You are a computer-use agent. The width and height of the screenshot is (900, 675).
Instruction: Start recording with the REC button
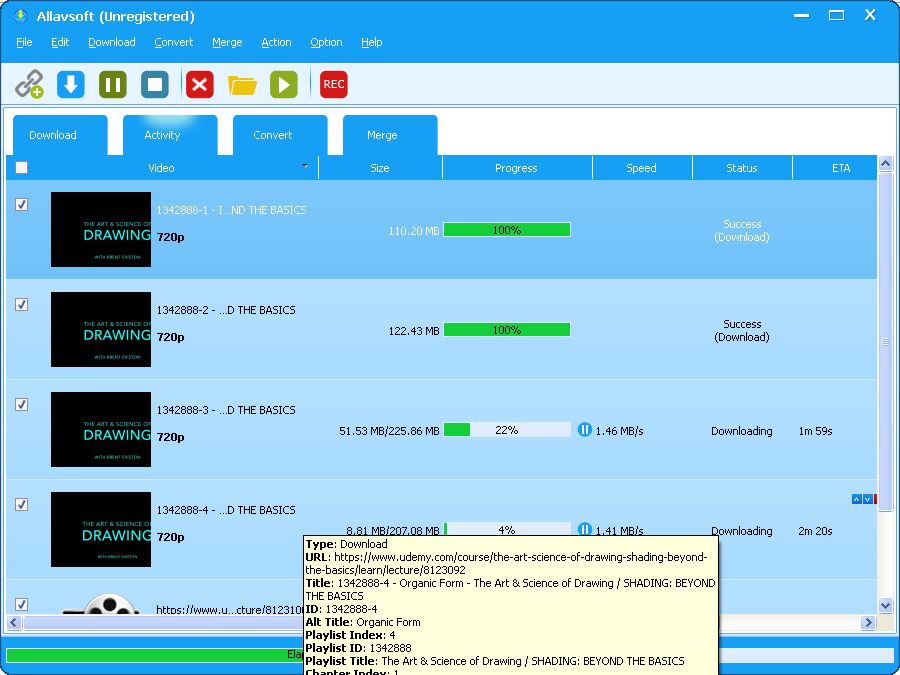tap(333, 84)
